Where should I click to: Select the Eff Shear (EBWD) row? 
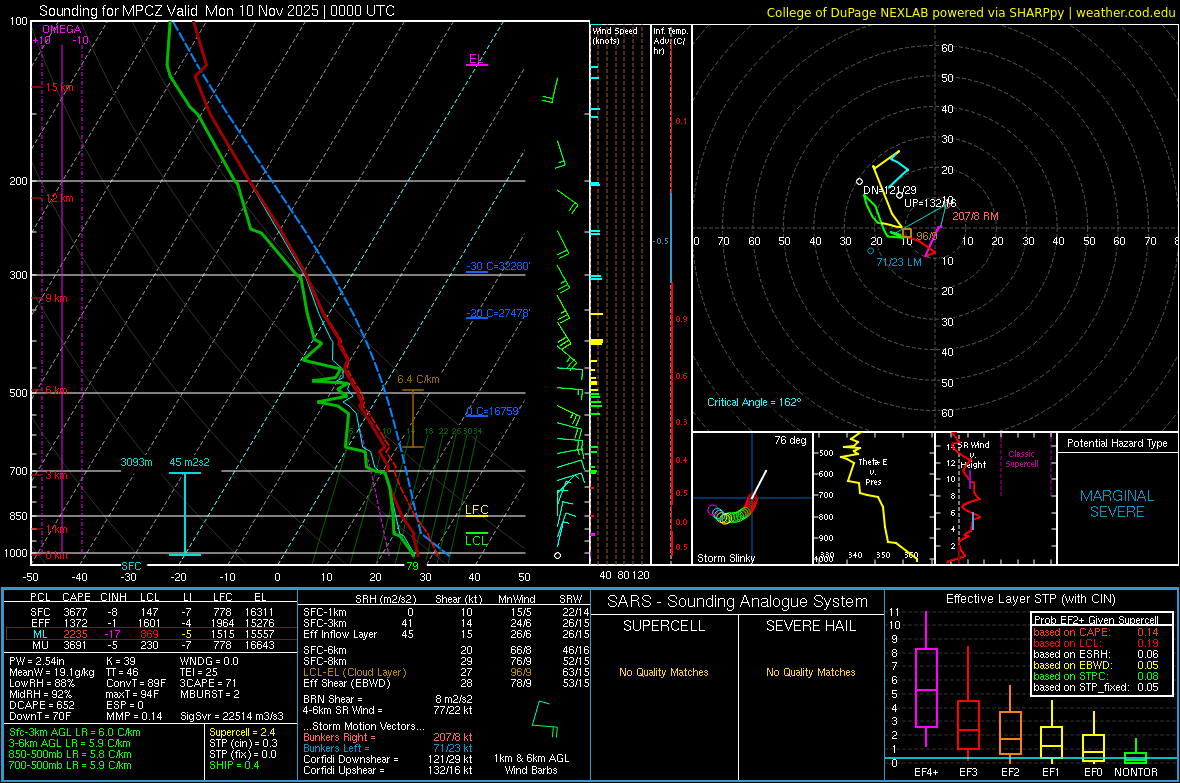[446, 684]
